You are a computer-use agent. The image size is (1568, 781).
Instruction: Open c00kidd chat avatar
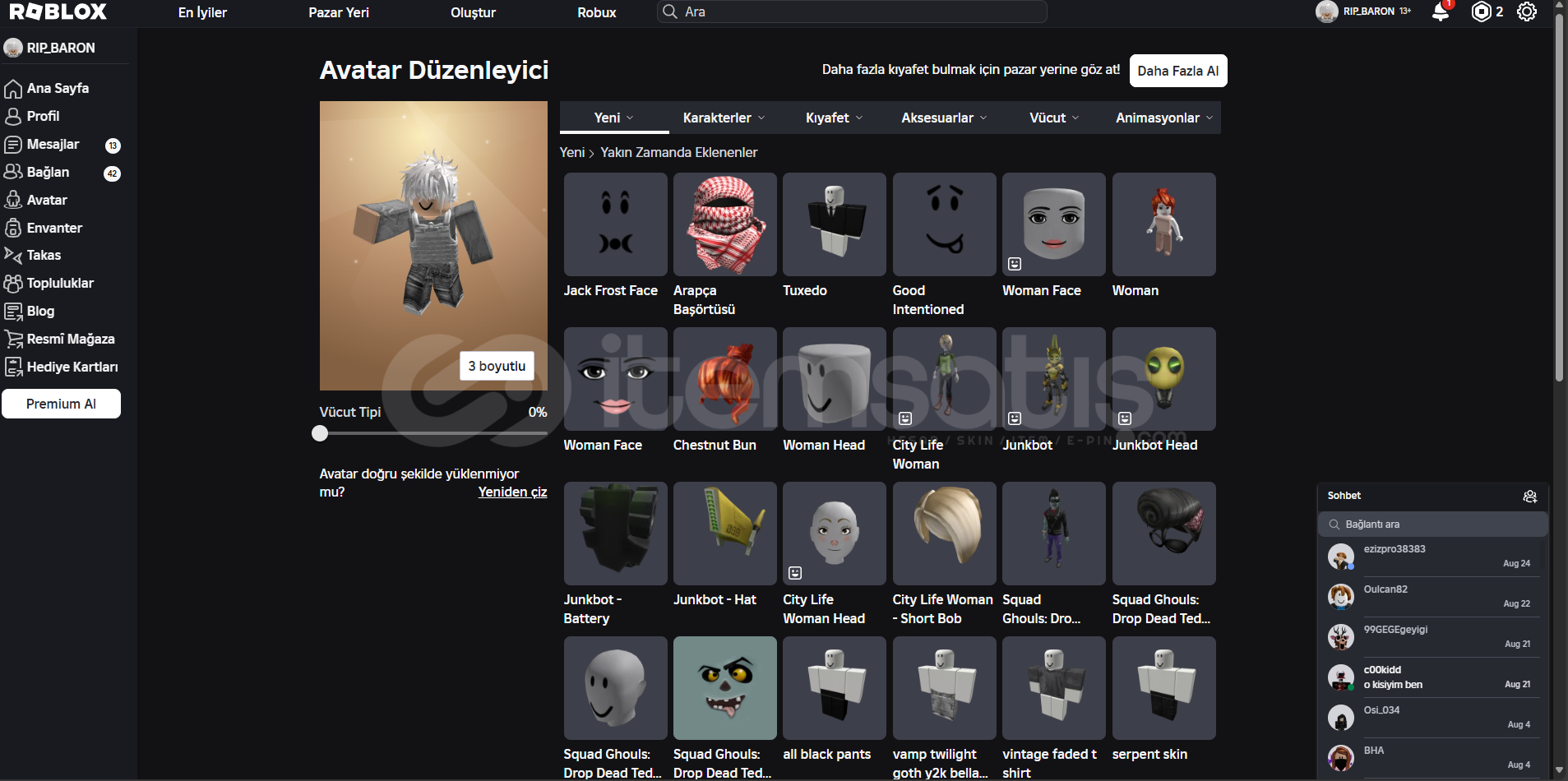point(1341,677)
